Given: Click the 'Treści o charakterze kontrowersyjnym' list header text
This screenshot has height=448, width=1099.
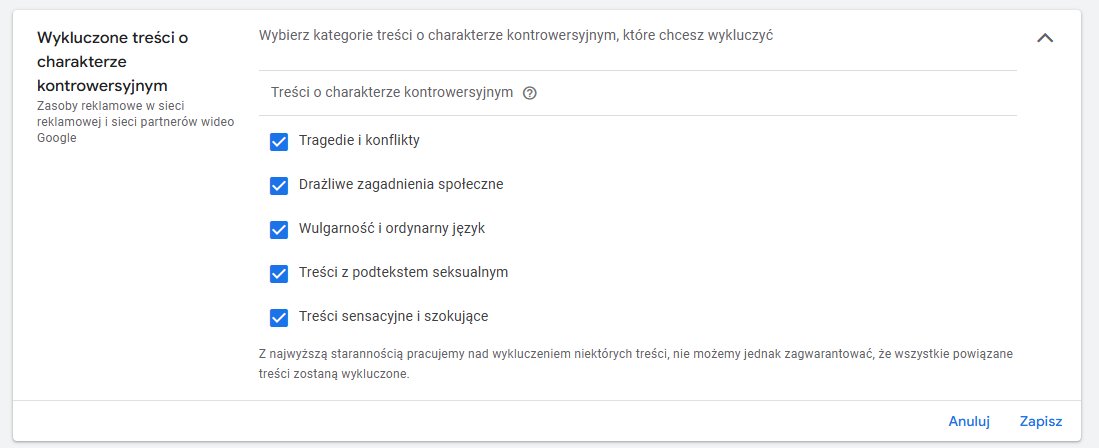Looking at the screenshot, I should pos(392,92).
